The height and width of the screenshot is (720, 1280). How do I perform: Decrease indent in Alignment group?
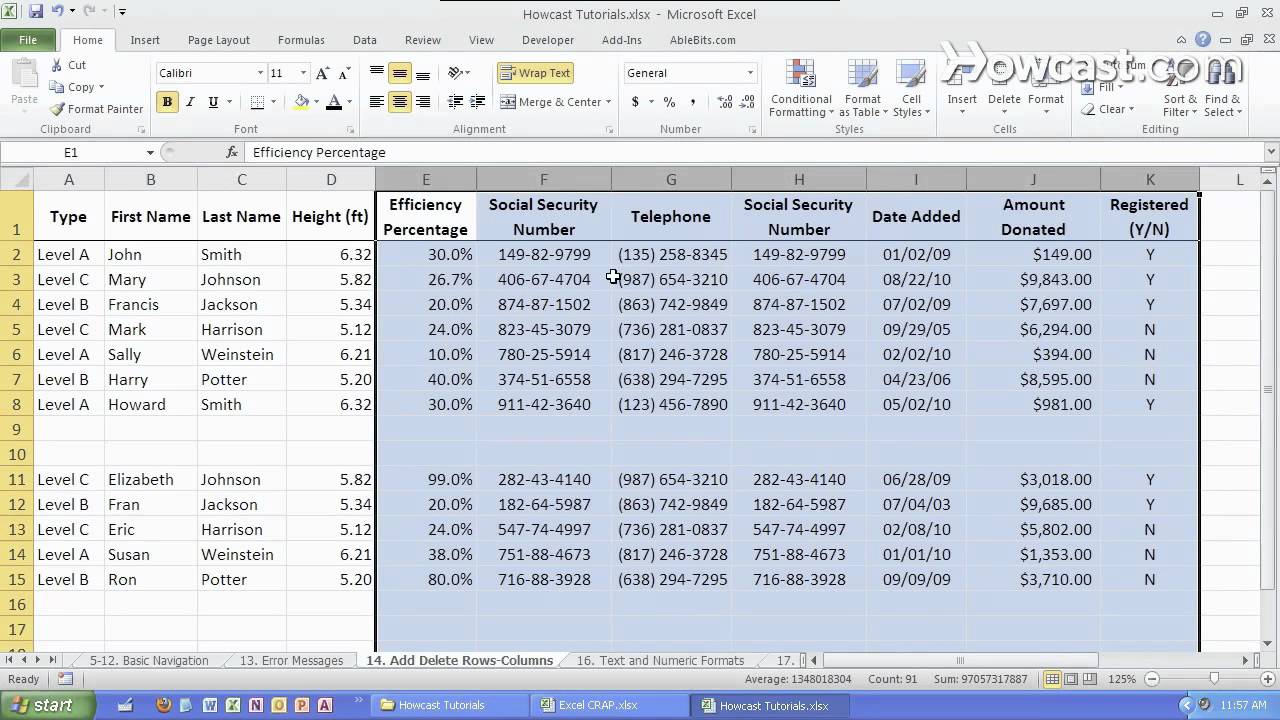point(455,102)
